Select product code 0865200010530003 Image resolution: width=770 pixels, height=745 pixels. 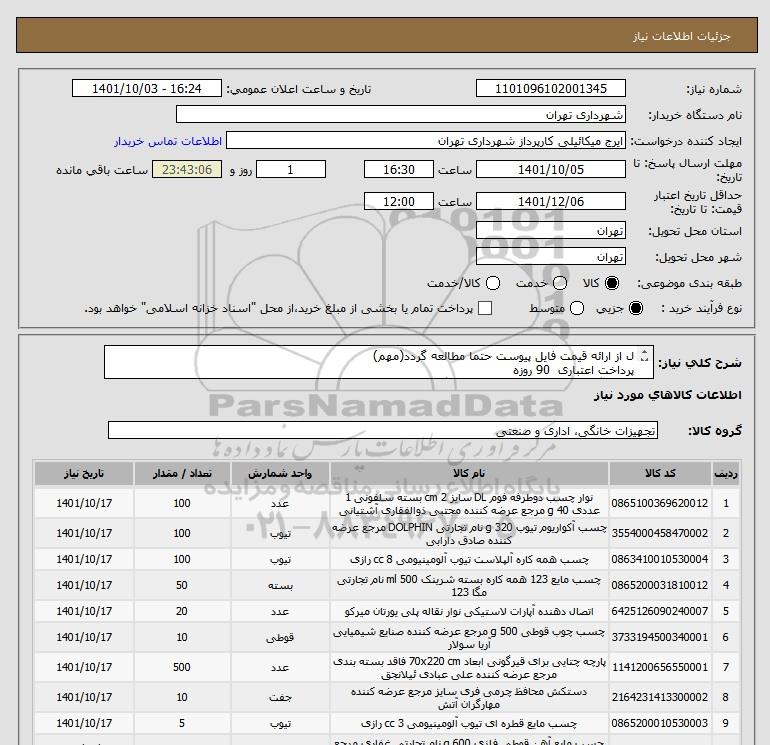(660, 723)
